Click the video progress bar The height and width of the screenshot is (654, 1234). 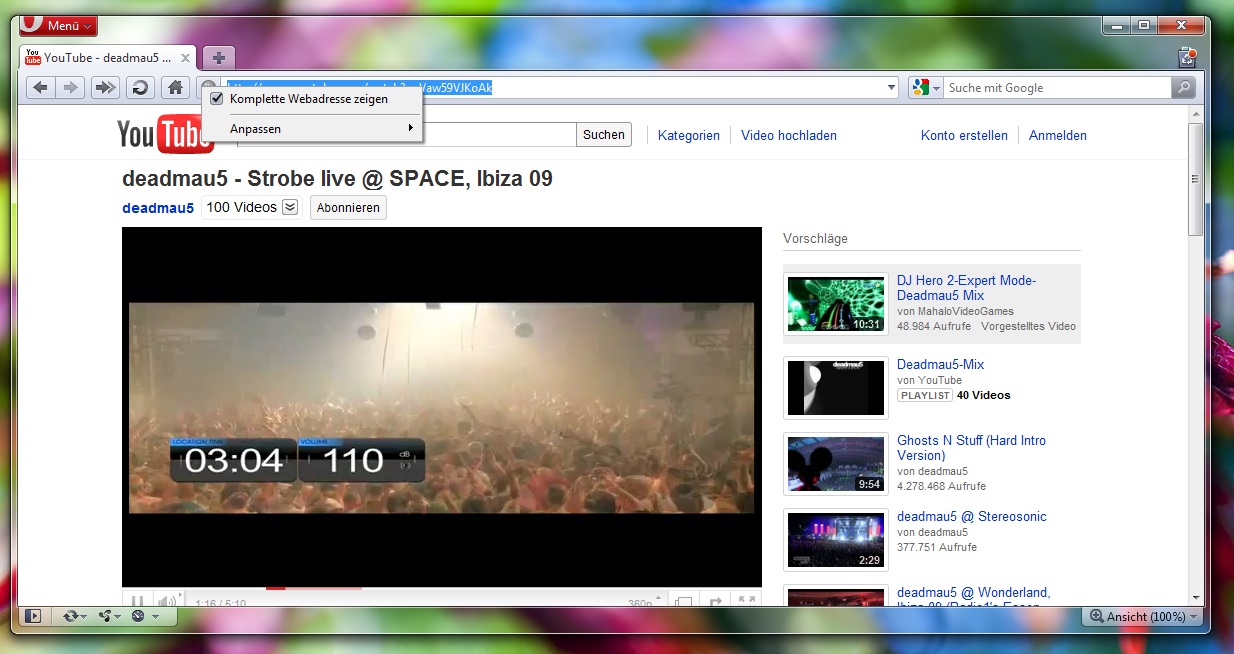click(442, 588)
